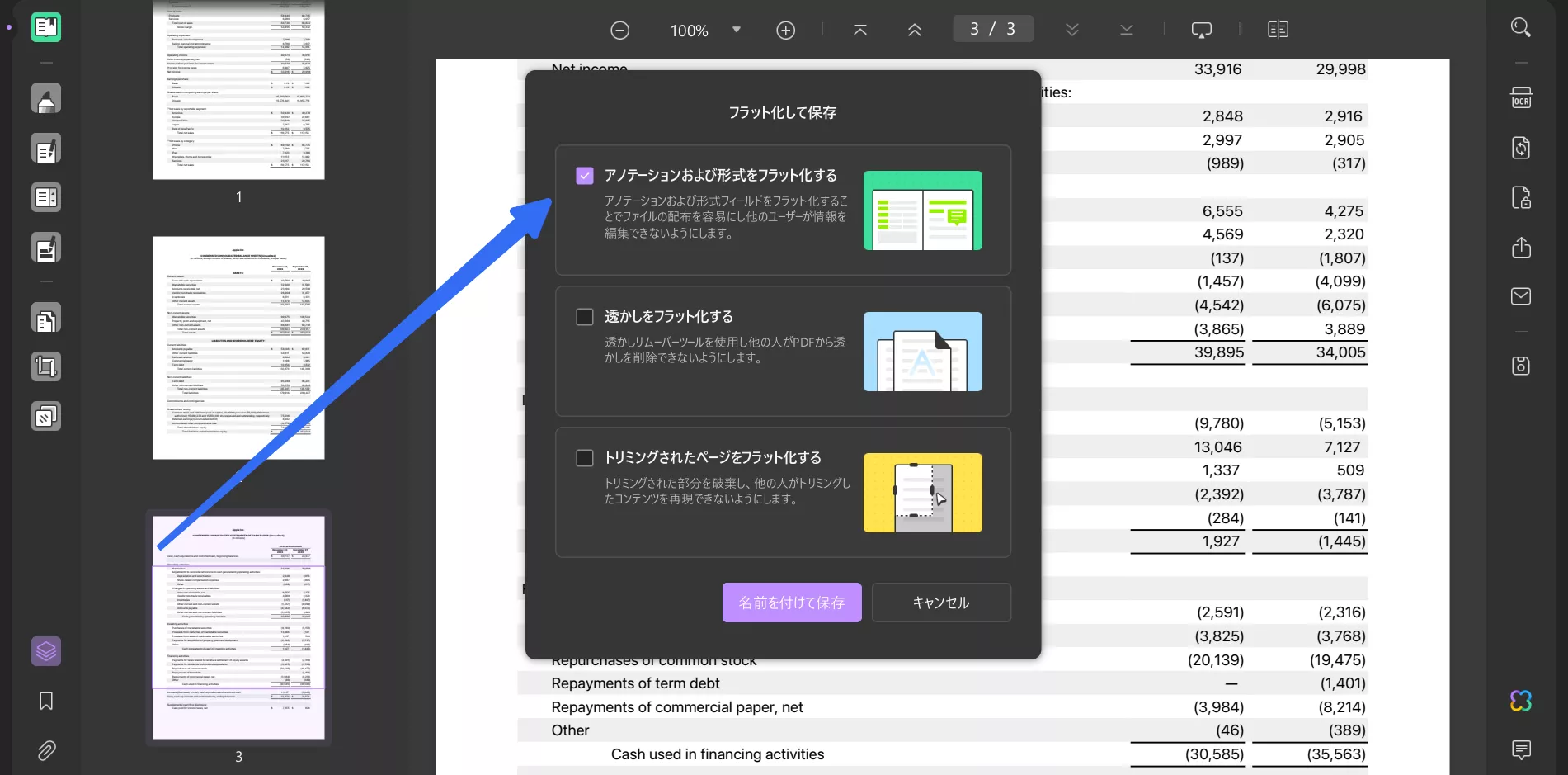Screen dimensions: 1568x775
Task: Open the share/export file icon
Action: pyautogui.click(x=1521, y=248)
